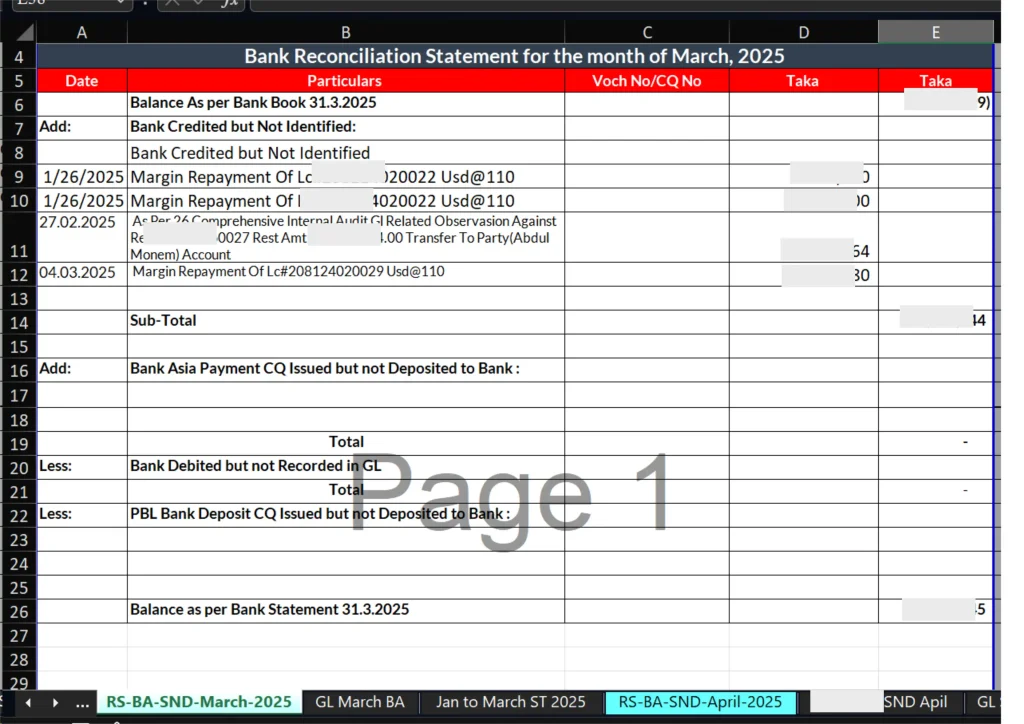
Task: Click the Bank Reconciliation Statement title cell
Action: pos(514,57)
